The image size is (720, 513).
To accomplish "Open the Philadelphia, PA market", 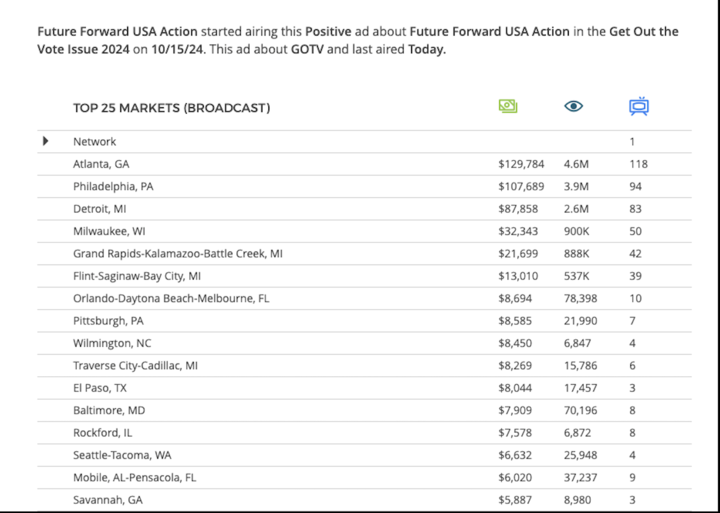I will click(x=113, y=186).
